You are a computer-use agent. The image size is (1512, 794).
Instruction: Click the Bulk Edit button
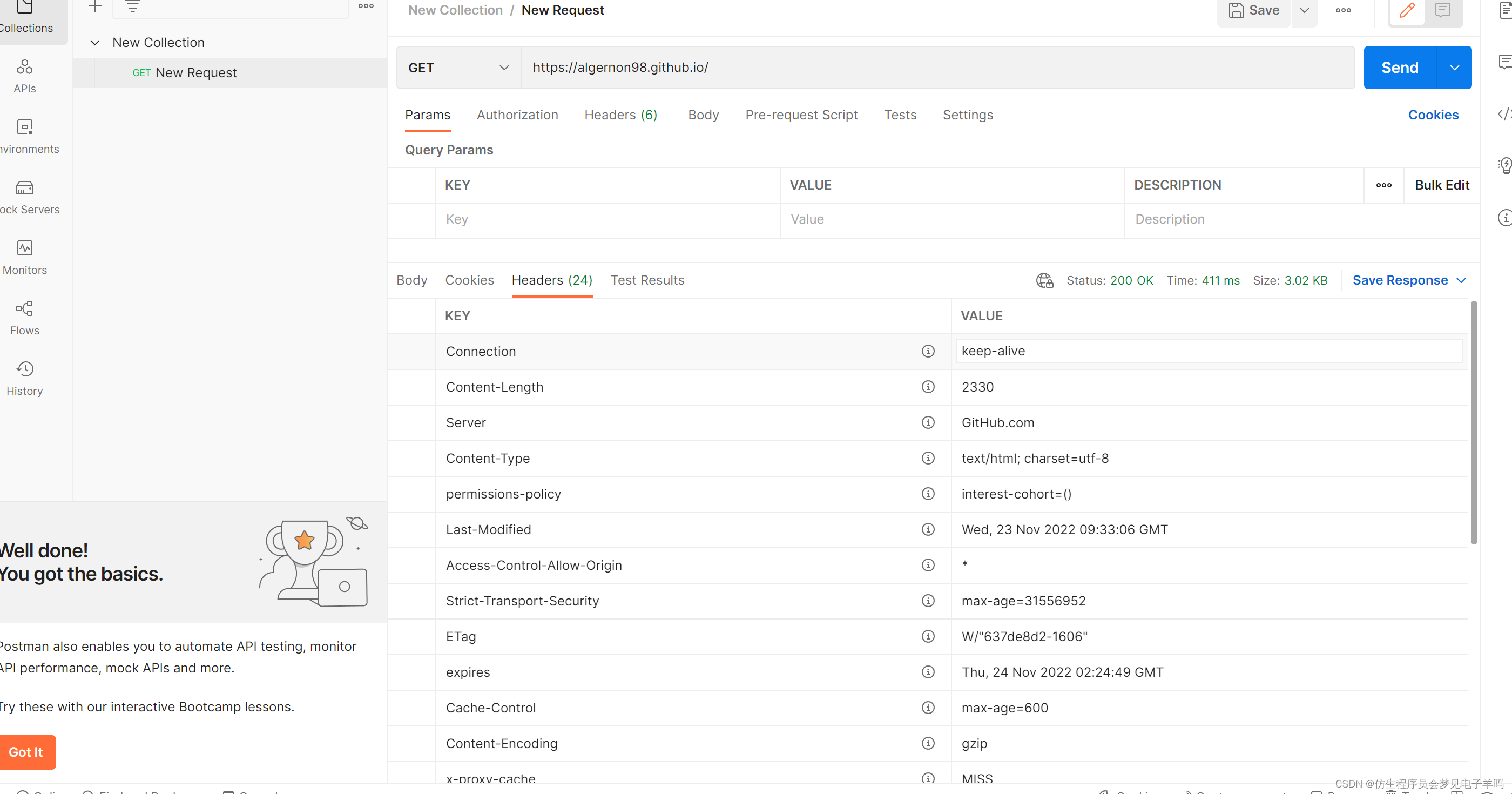click(1441, 184)
